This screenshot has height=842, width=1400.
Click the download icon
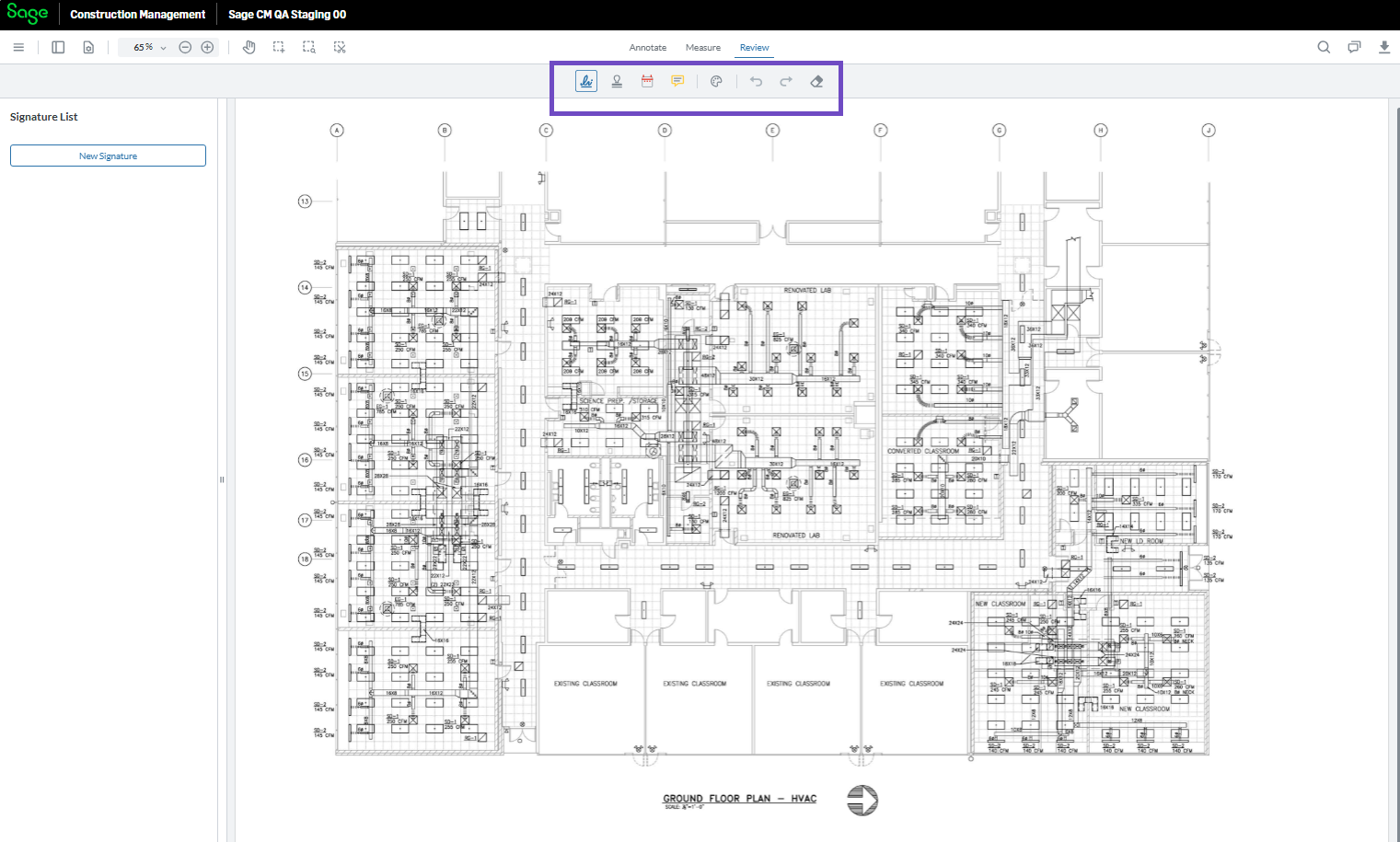tap(1383, 47)
